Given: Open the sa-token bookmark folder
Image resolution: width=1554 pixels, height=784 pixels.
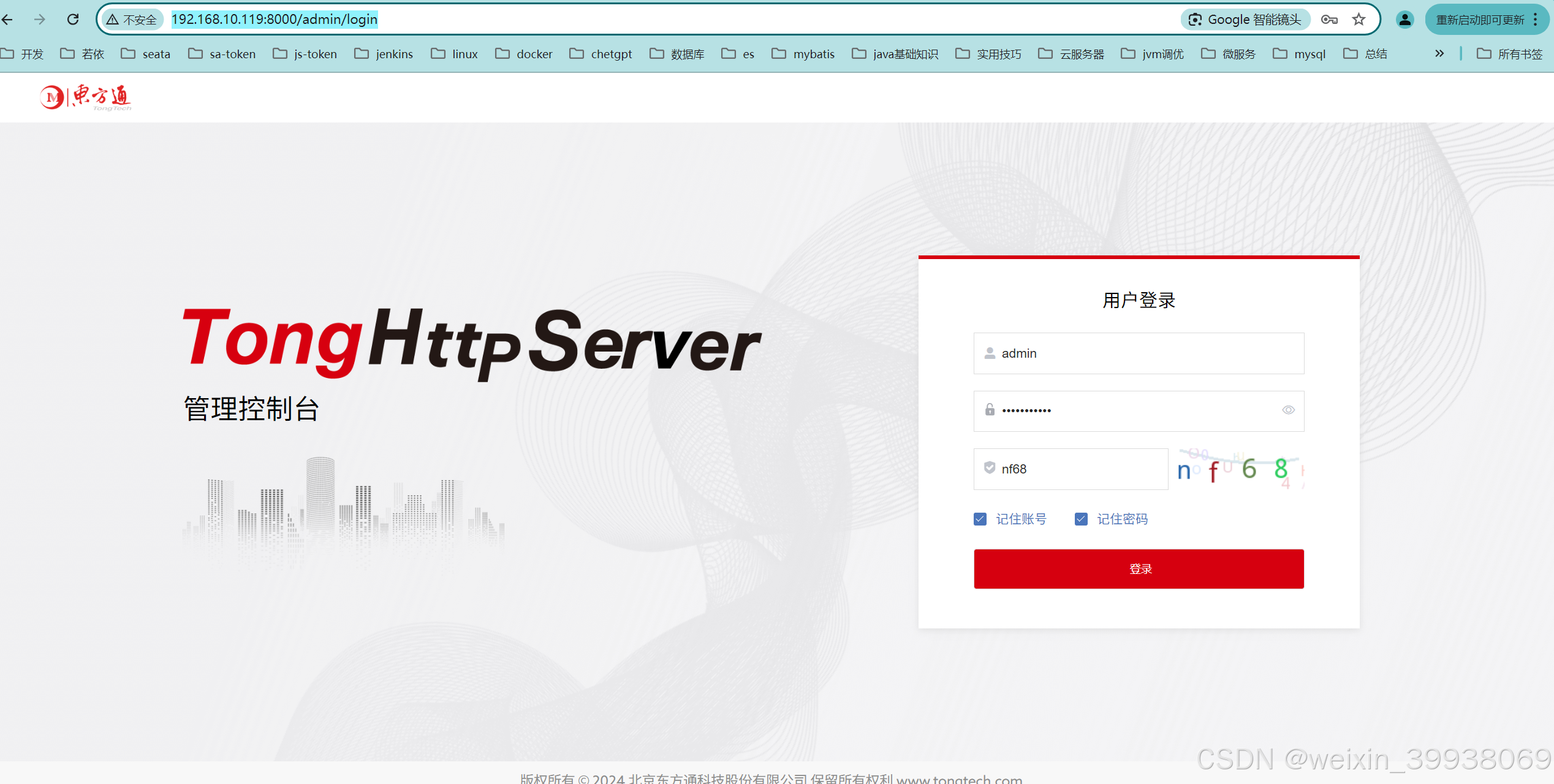Looking at the screenshot, I should coord(222,54).
